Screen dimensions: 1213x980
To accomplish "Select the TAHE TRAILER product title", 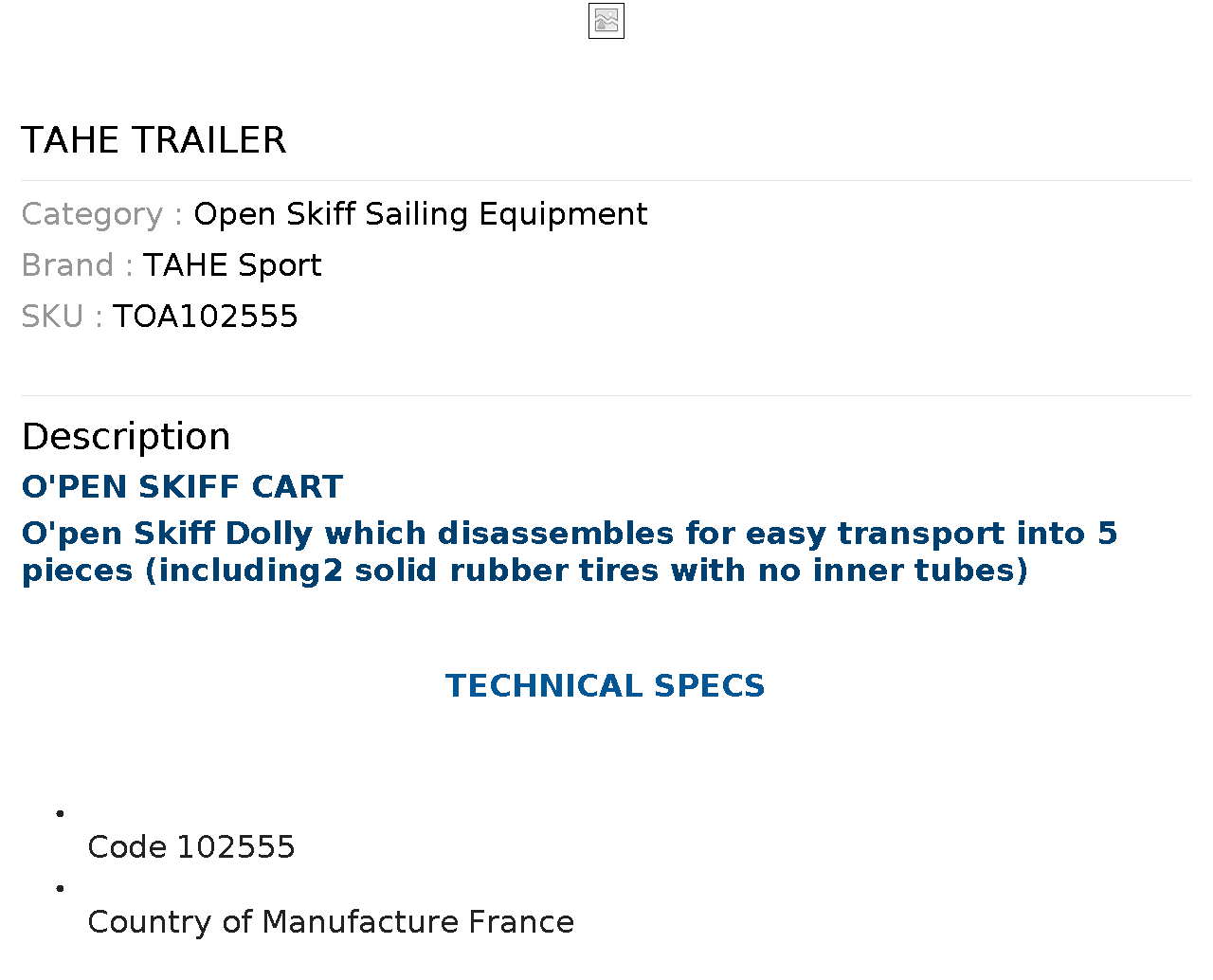I will 154,140.
